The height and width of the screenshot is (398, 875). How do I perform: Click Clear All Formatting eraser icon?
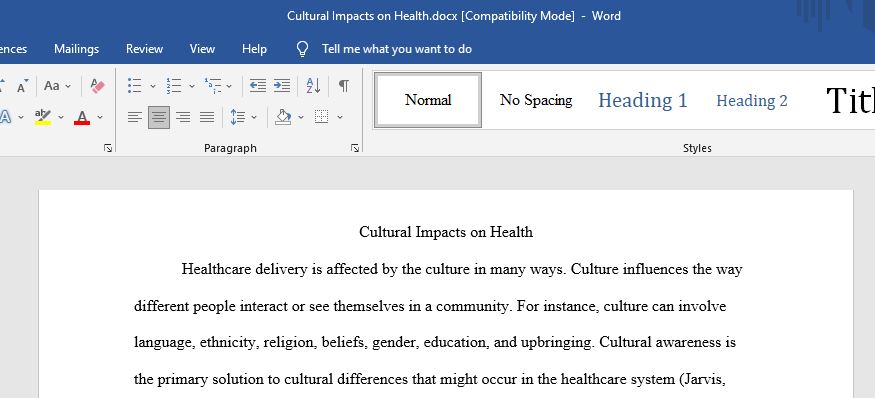97,86
